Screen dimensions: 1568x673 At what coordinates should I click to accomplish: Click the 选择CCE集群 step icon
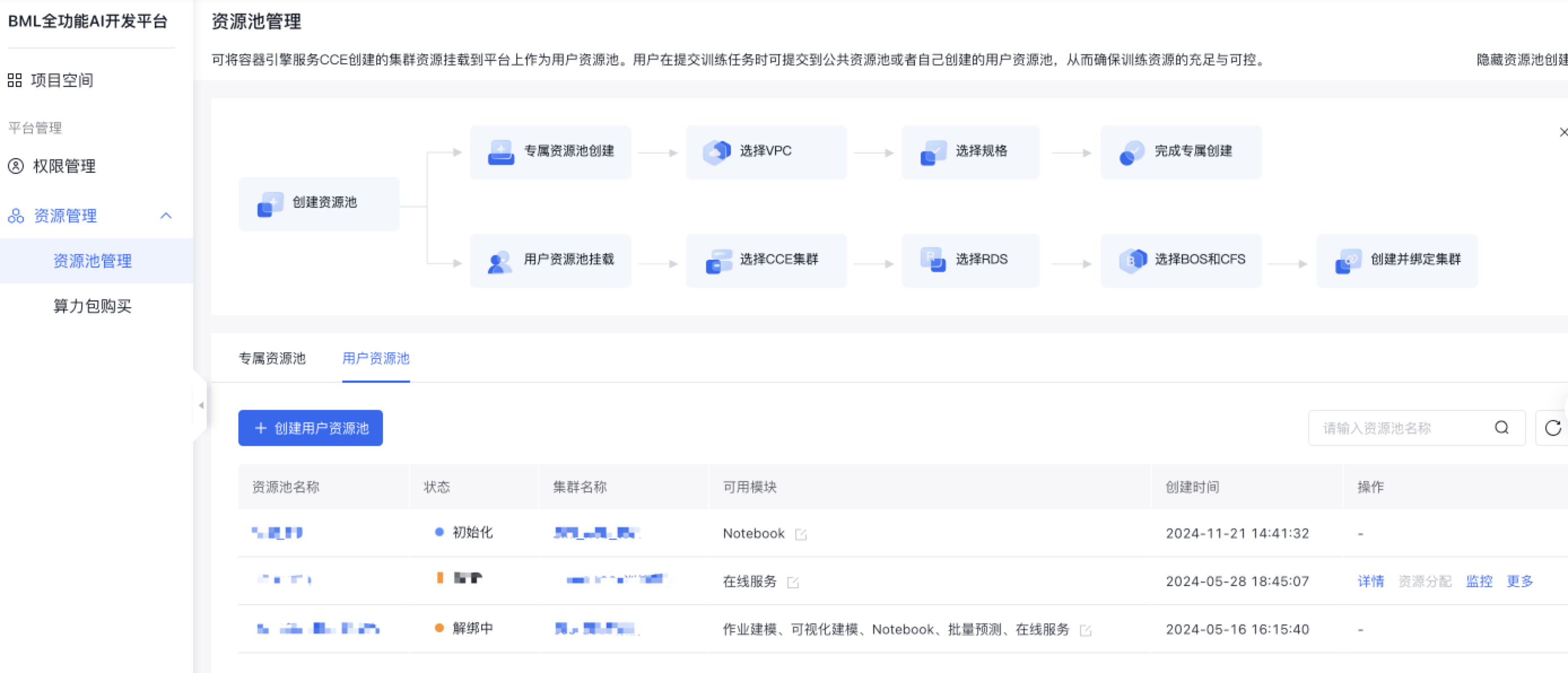point(718,261)
